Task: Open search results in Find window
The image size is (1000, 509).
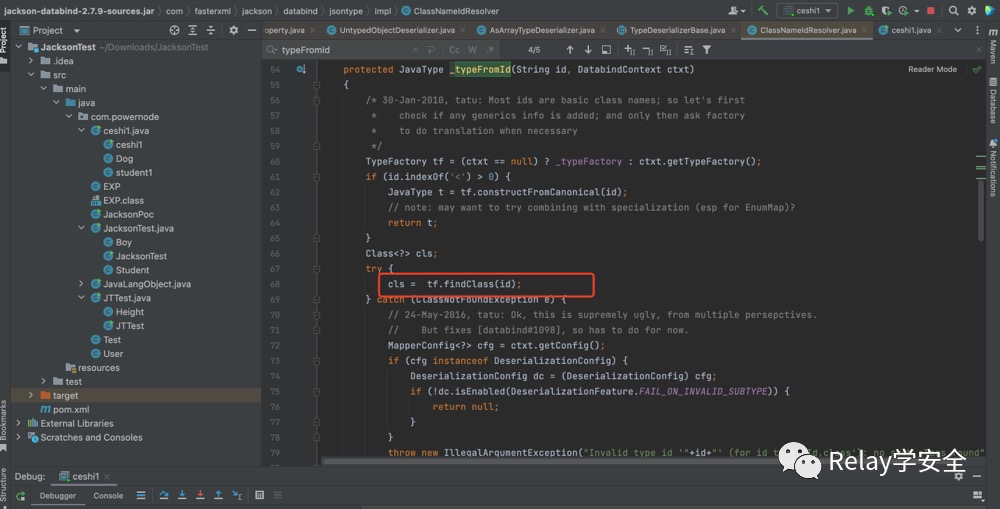Action: tap(607, 50)
